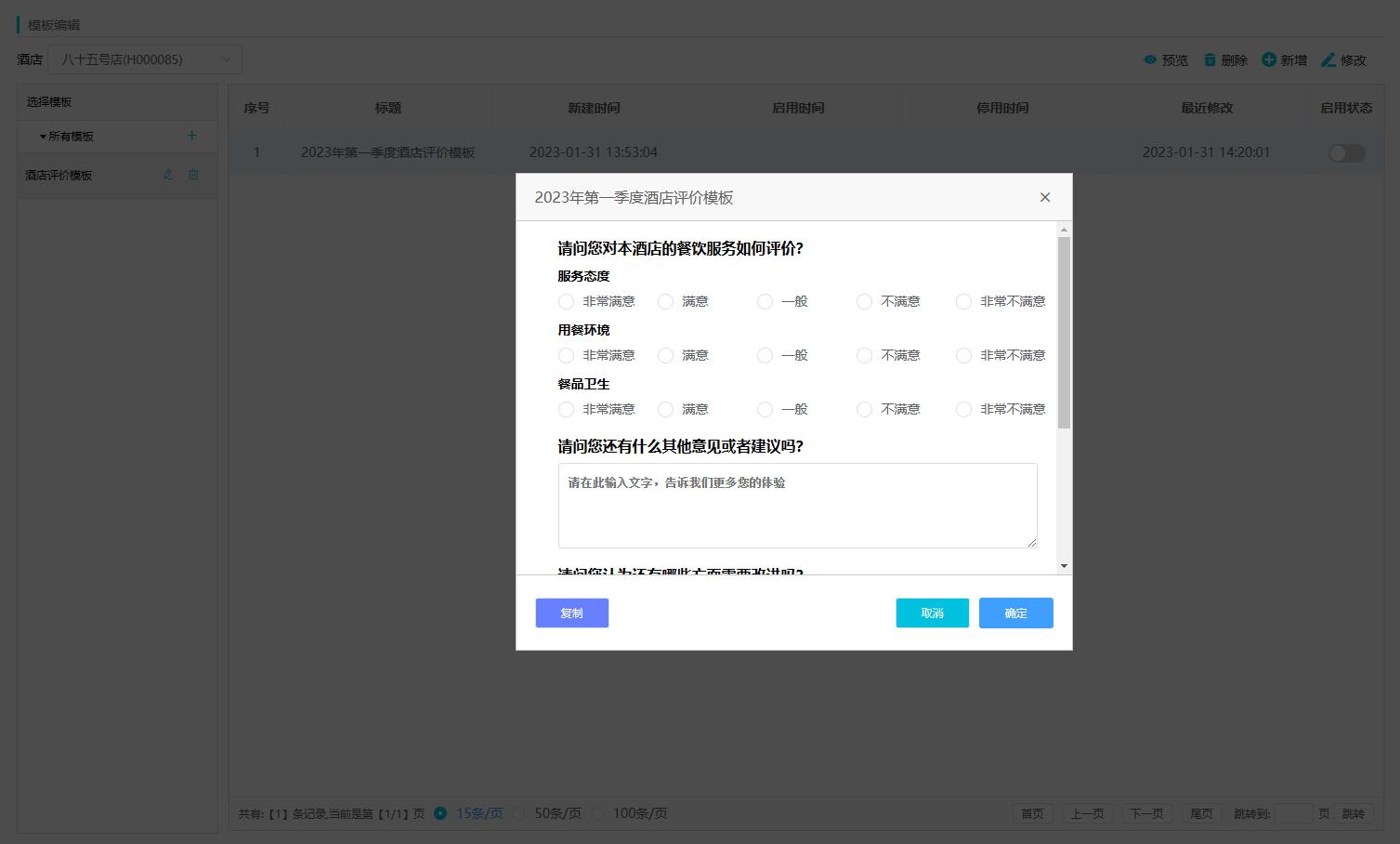Click the preview eye icon
This screenshot has height=844, width=1400.
[1150, 59]
